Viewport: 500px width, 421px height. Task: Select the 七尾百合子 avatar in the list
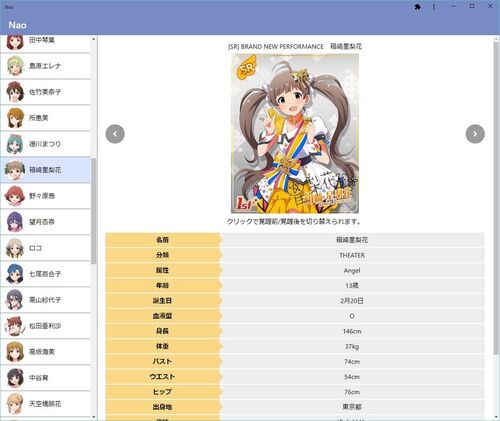point(15,274)
